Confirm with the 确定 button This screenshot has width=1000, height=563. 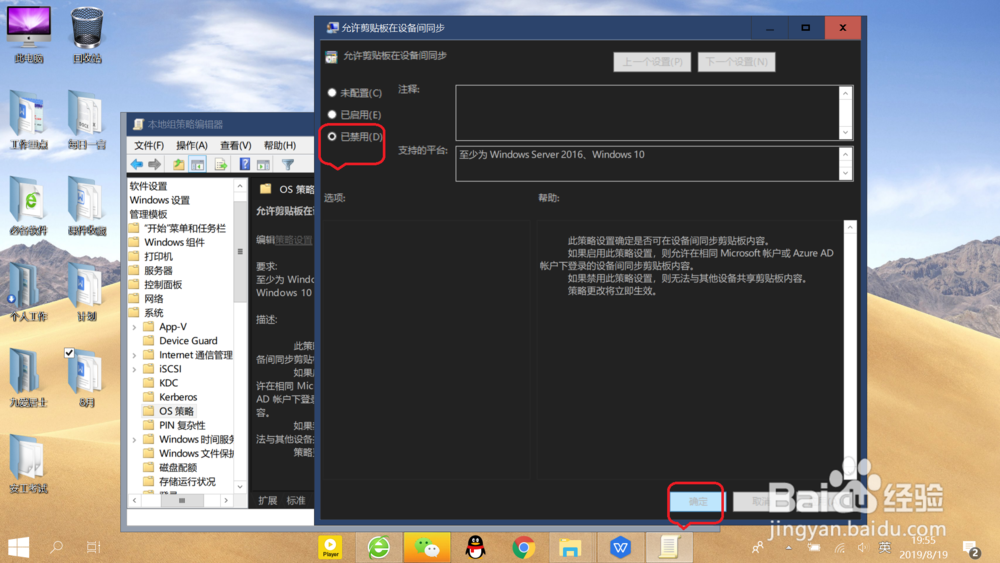[698, 502]
